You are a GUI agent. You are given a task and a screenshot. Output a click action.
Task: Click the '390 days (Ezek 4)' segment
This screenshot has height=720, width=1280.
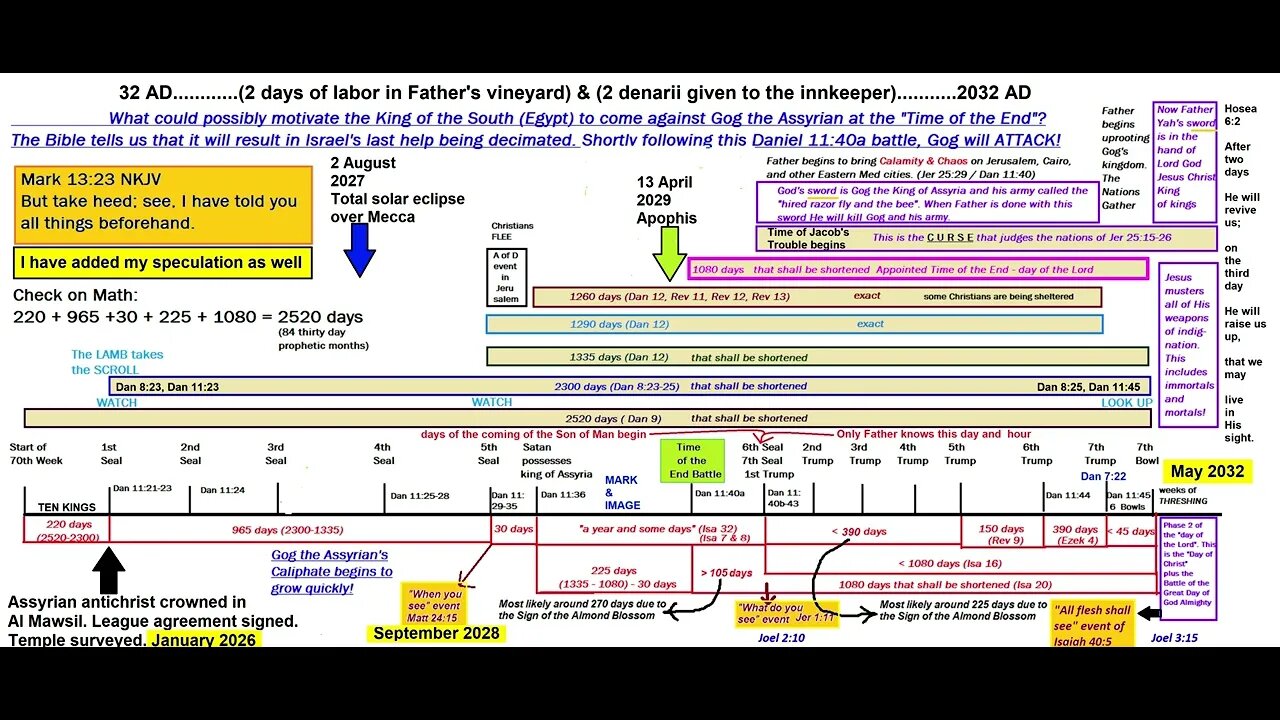pos(1075,534)
